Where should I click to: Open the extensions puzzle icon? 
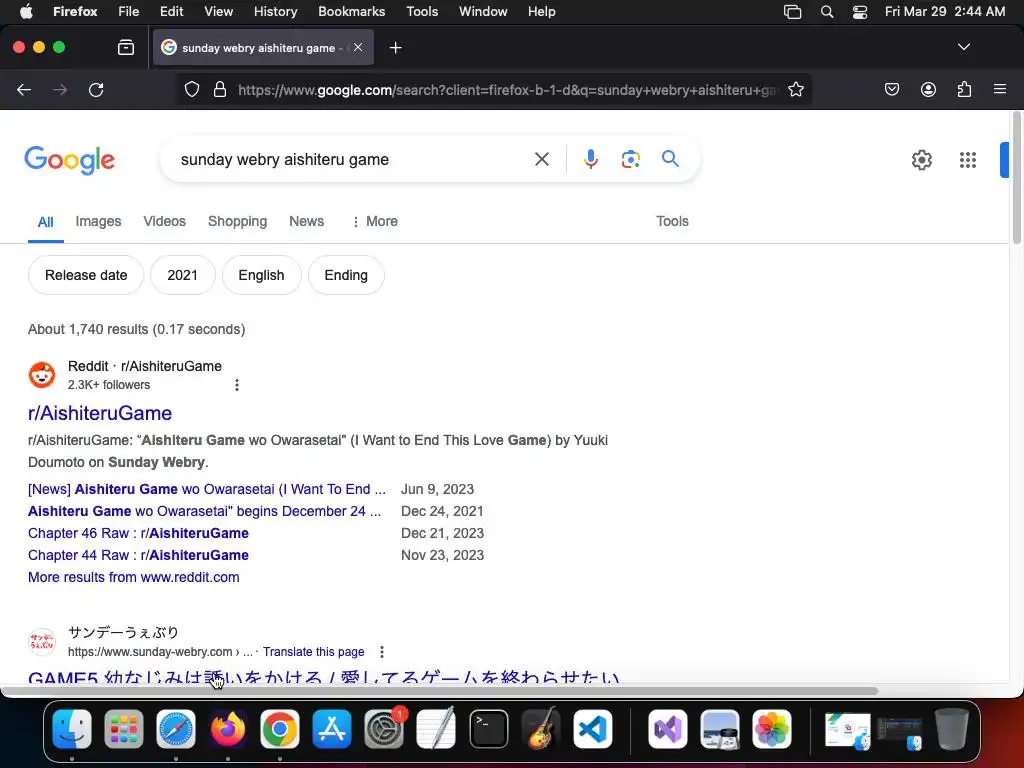coord(964,89)
